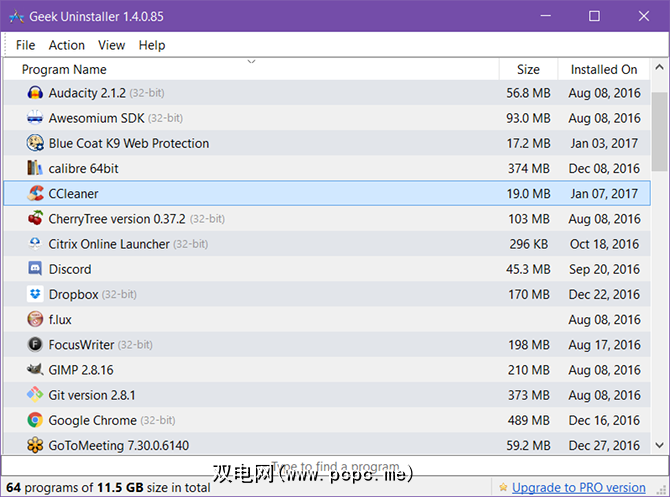
Task: Select the GIMP 2.8.16 program name
Action: 81,370
